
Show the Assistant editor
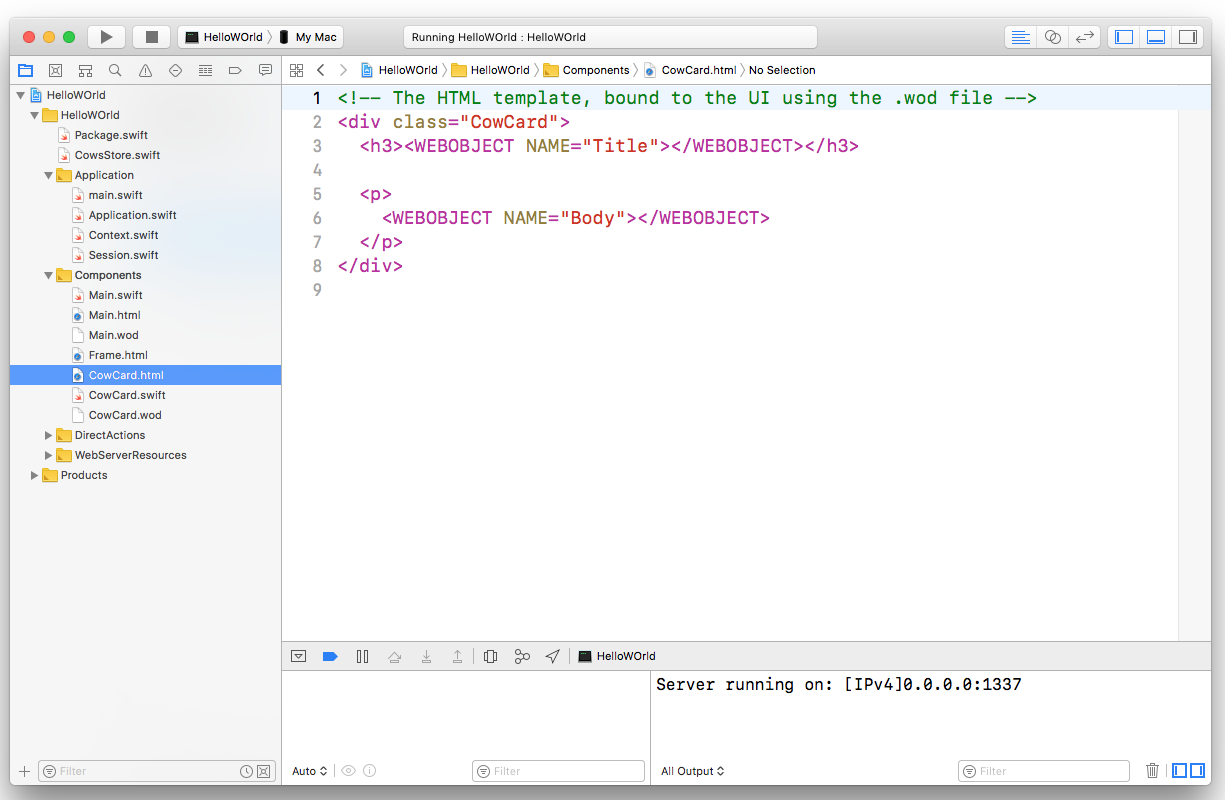point(1052,37)
